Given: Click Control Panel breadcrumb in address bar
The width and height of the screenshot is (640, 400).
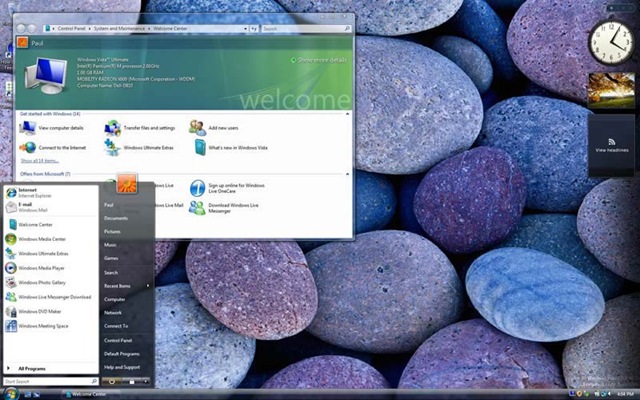Looking at the screenshot, I should (x=72, y=29).
